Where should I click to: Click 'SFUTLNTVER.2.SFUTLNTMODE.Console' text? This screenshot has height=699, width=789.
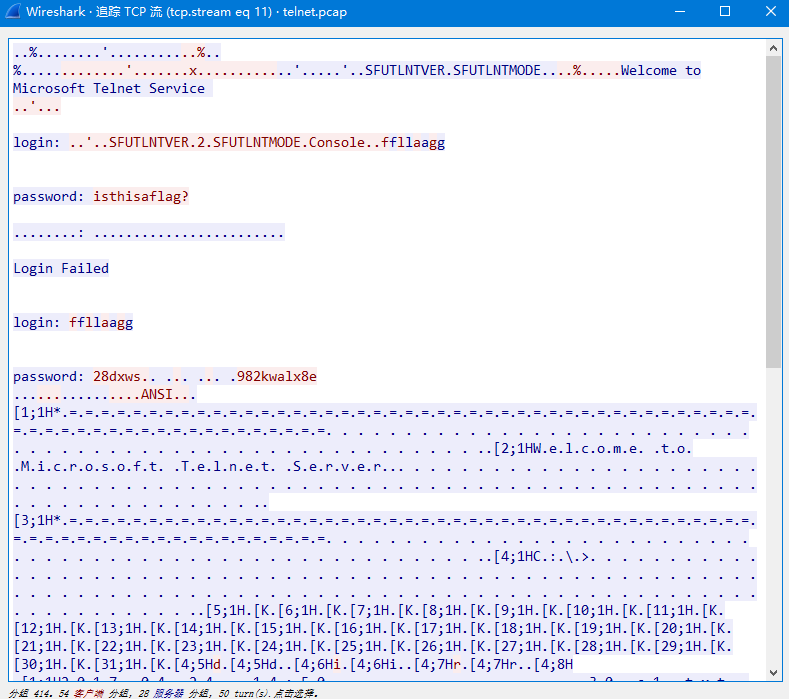pos(236,142)
